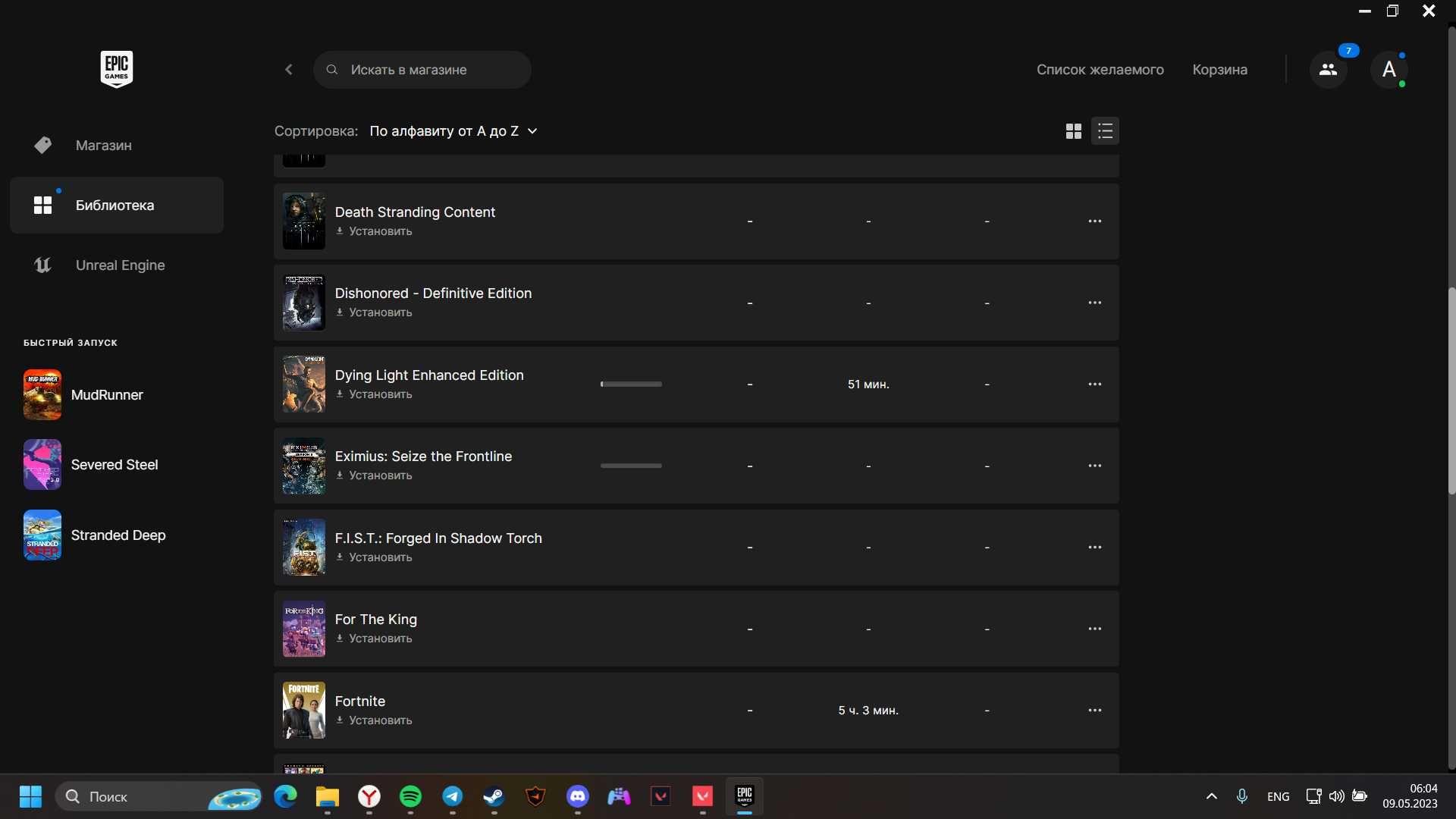Click Unreal Engine sidebar icon
This screenshot has height=819, width=1456.
click(x=41, y=265)
